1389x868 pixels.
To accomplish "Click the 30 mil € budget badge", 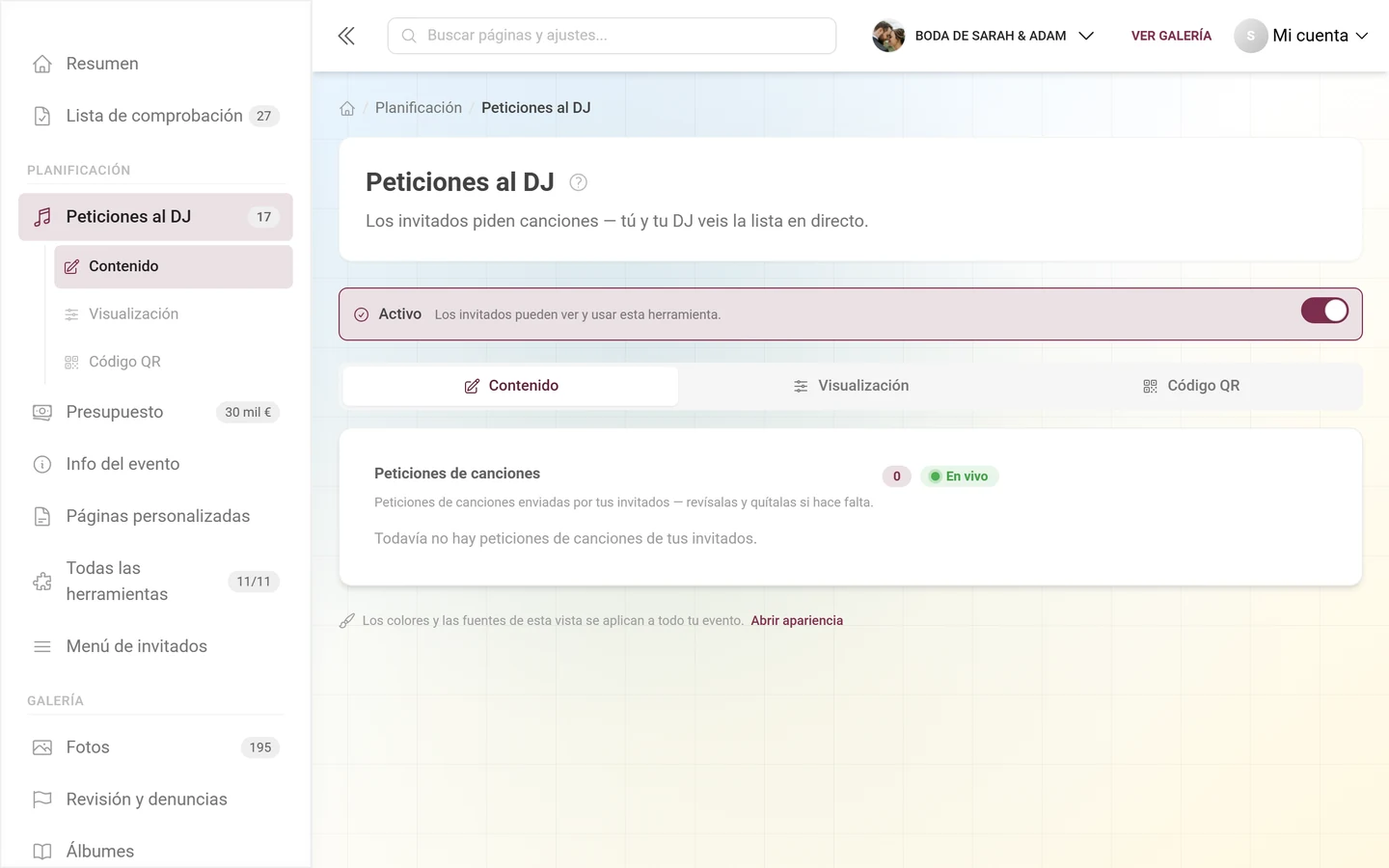I will coord(248,412).
